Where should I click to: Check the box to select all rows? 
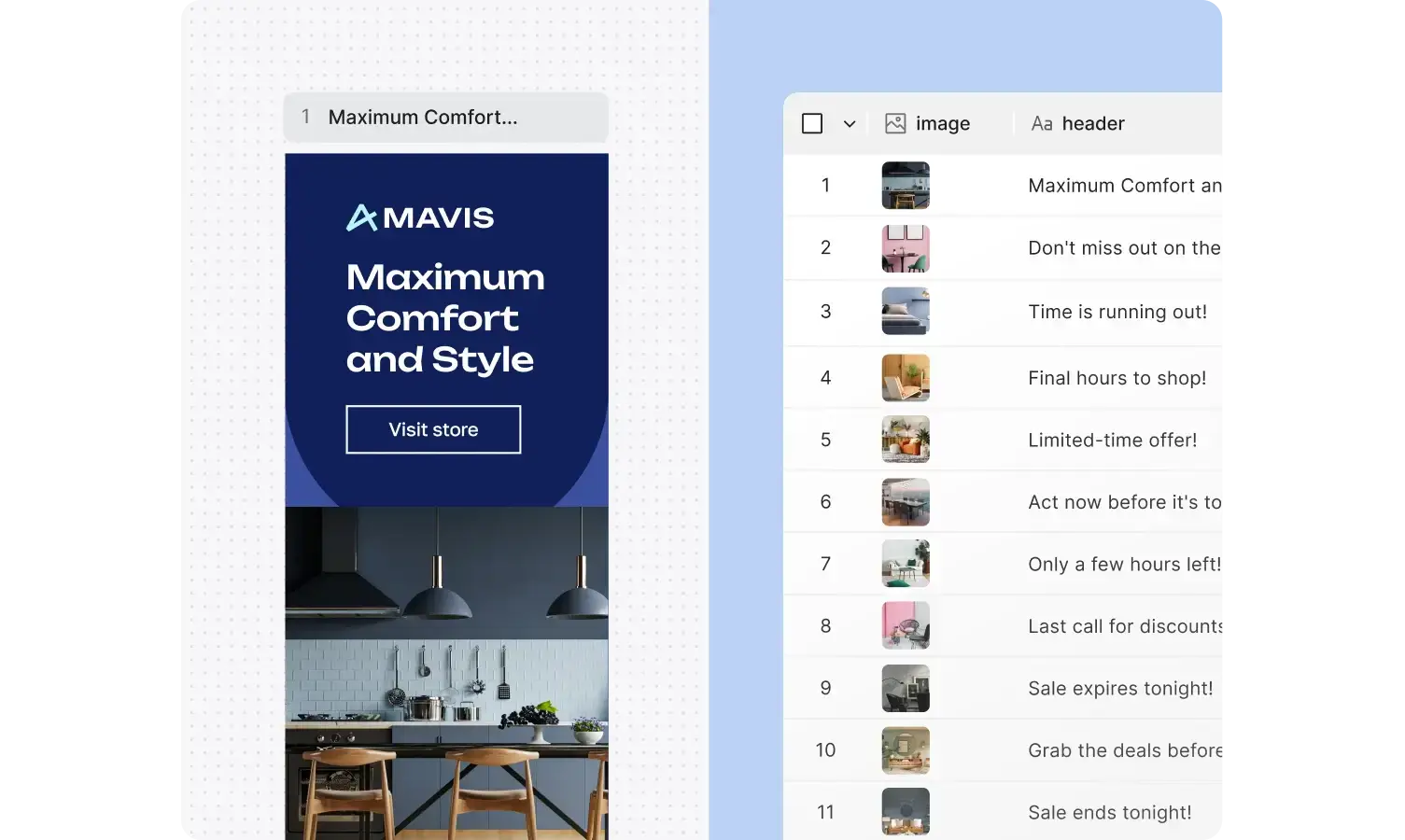click(812, 122)
